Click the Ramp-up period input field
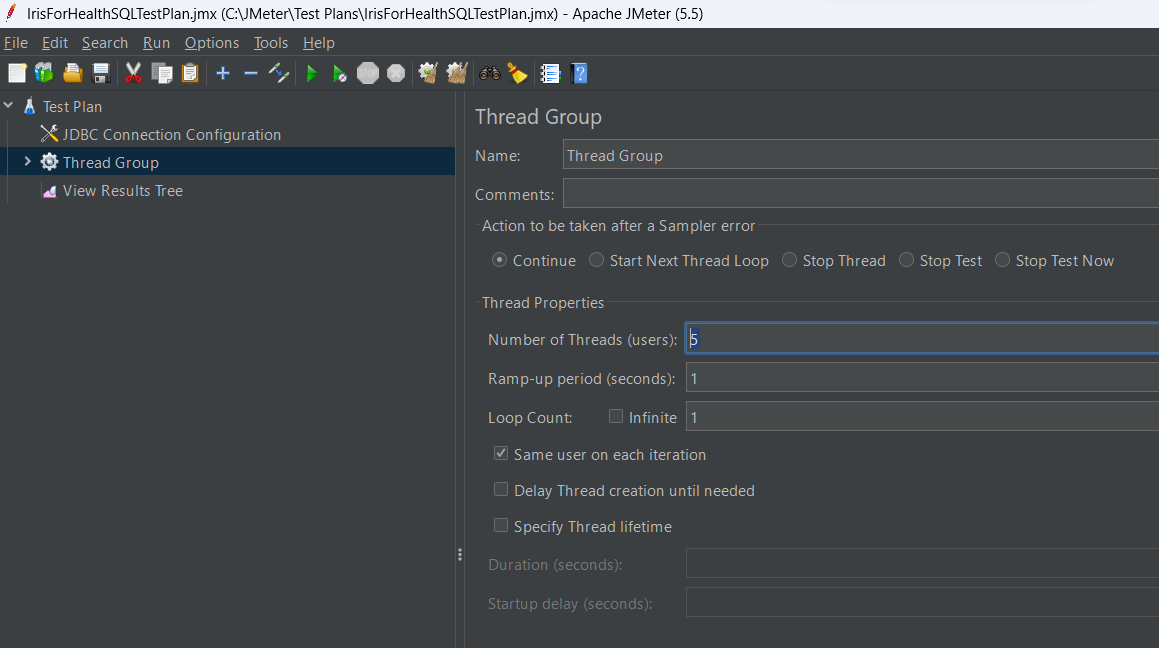The height and width of the screenshot is (648, 1159). (920, 379)
